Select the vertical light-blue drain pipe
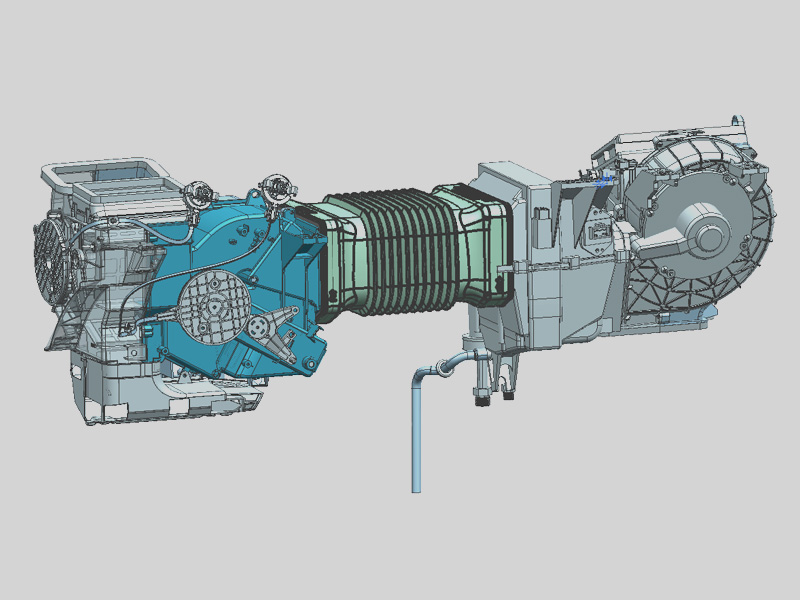 pyautogui.click(x=416, y=440)
